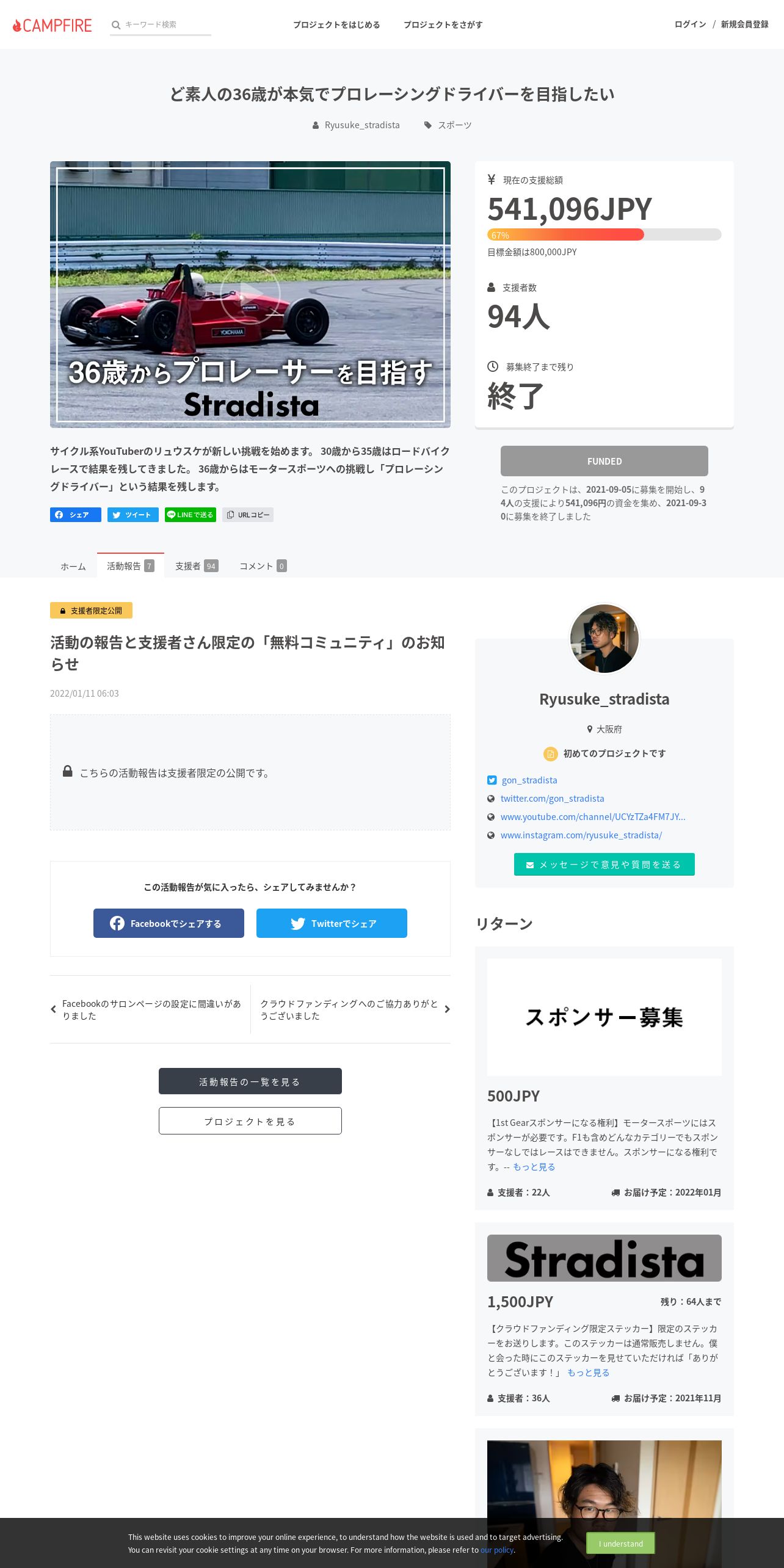Viewport: 784px width, 1568px height.
Task: Click the Facebookでシェアする button
Action: (x=169, y=923)
